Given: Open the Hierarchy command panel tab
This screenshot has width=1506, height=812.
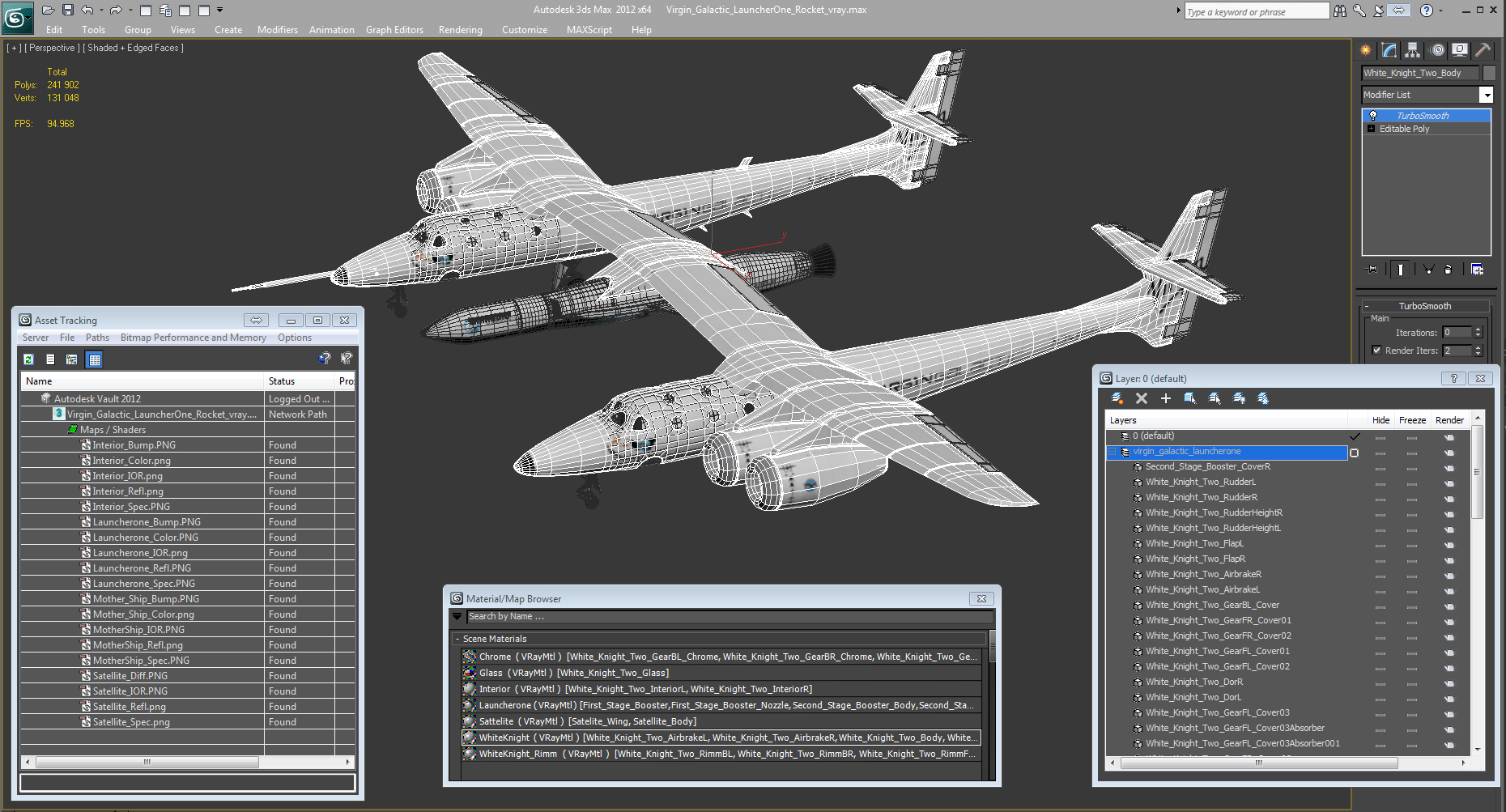Looking at the screenshot, I should [1413, 50].
